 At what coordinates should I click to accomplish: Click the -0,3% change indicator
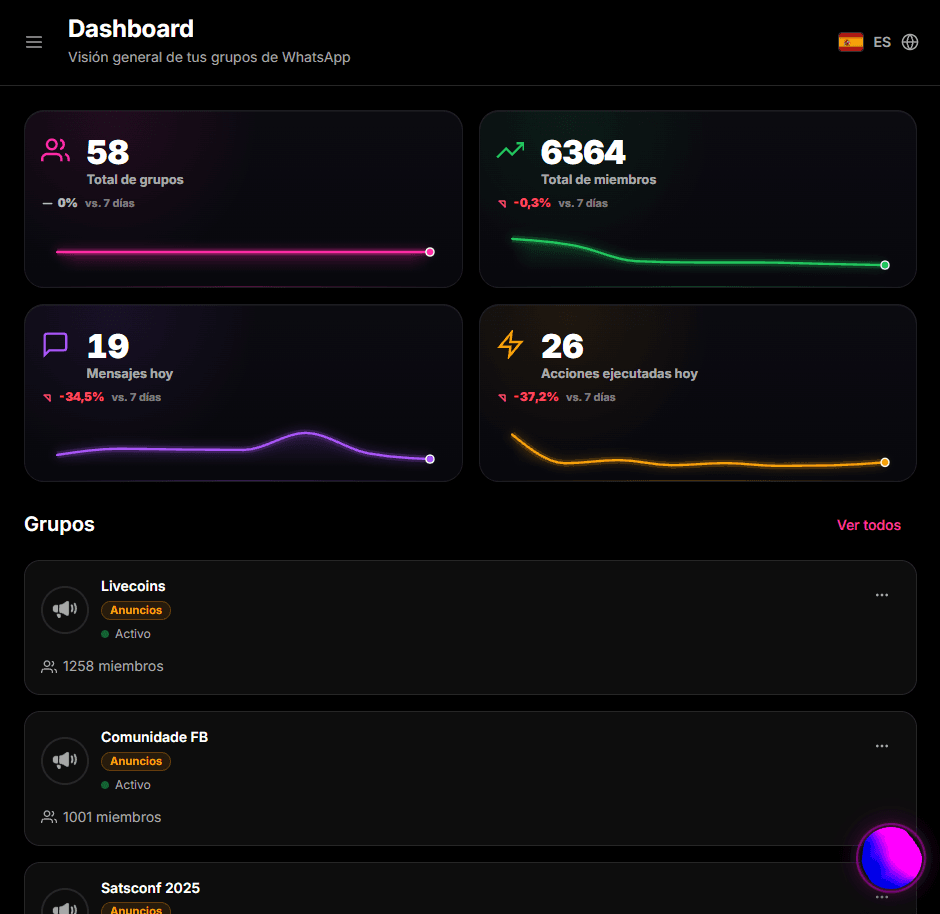point(532,203)
